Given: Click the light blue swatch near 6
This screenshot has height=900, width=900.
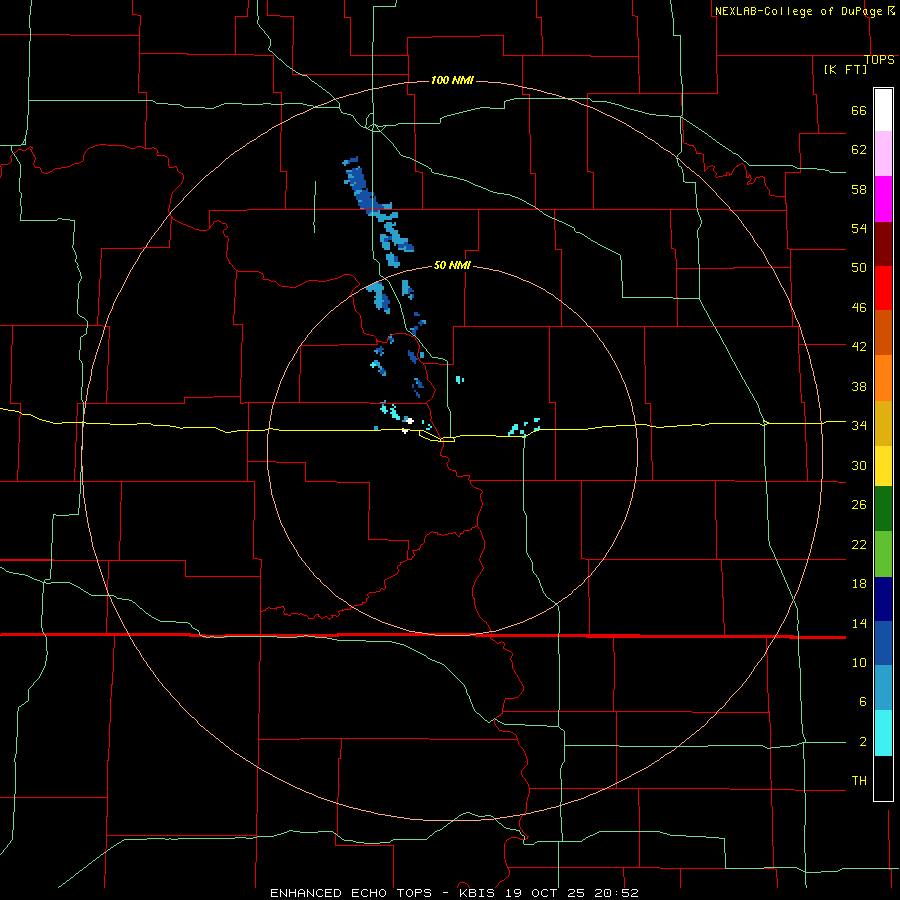Looking at the screenshot, I should [x=883, y=688].
